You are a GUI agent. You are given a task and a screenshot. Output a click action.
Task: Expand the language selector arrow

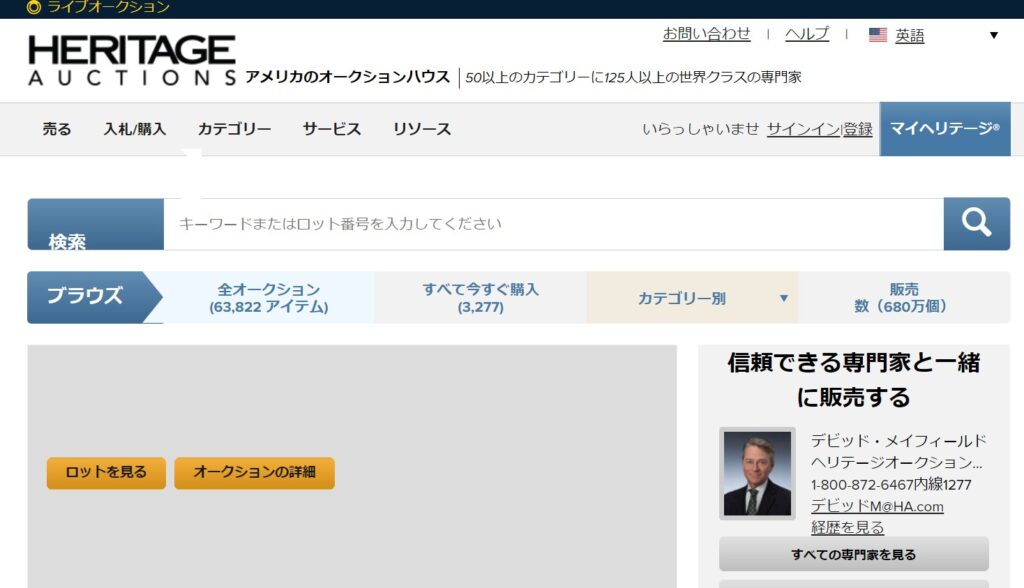(x=993, y=35)
